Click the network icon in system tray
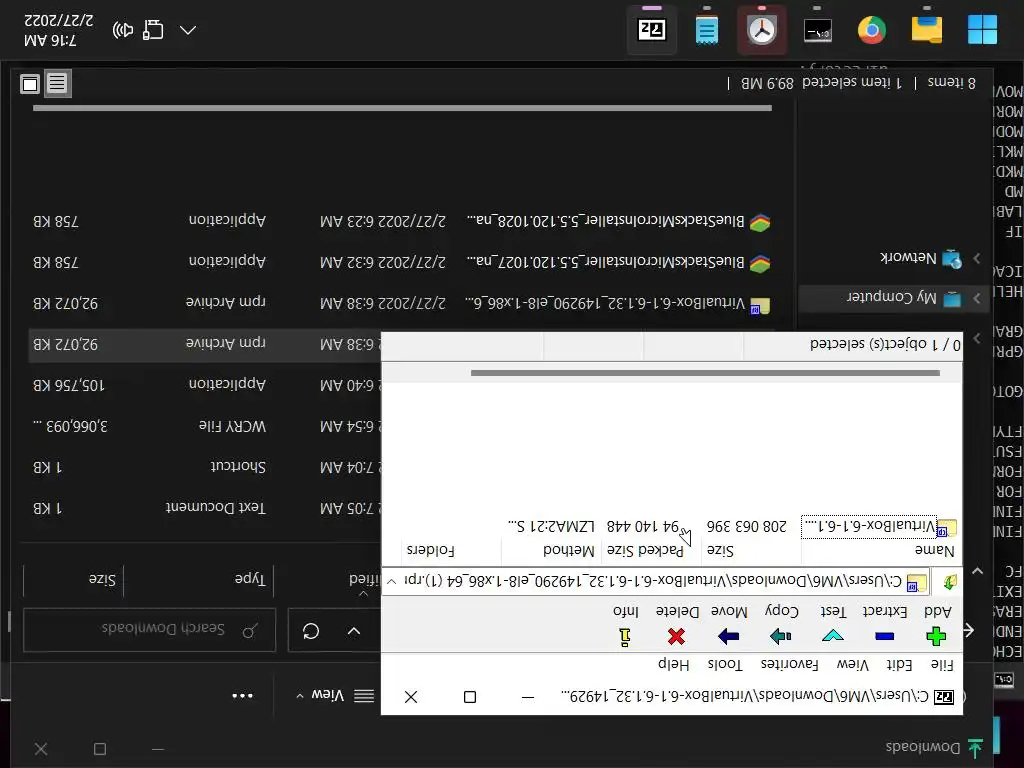Image resolution: width=1024 pixels, height=768 pixels. point(153,30)
